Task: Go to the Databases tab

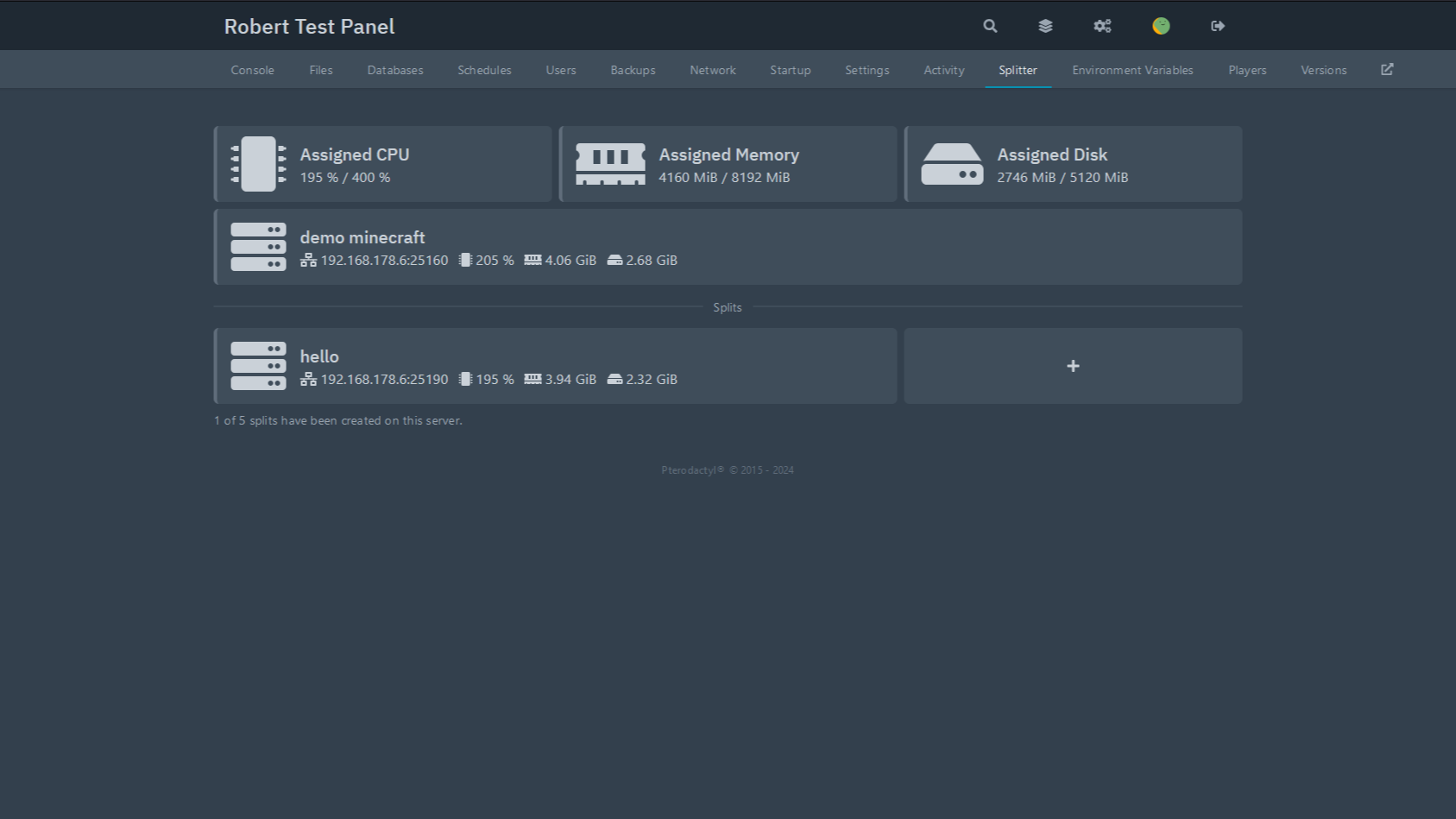Action: click(395, 70)
